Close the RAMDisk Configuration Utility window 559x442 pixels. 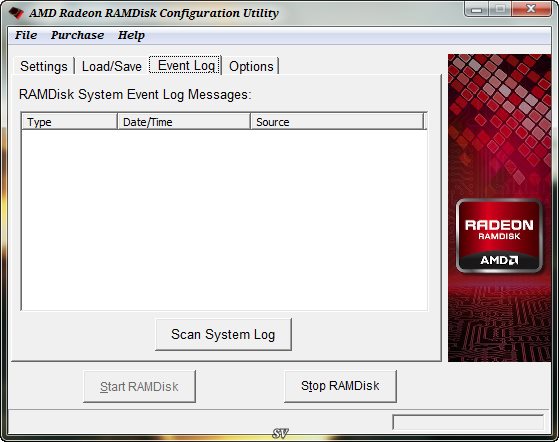[531, 9]
